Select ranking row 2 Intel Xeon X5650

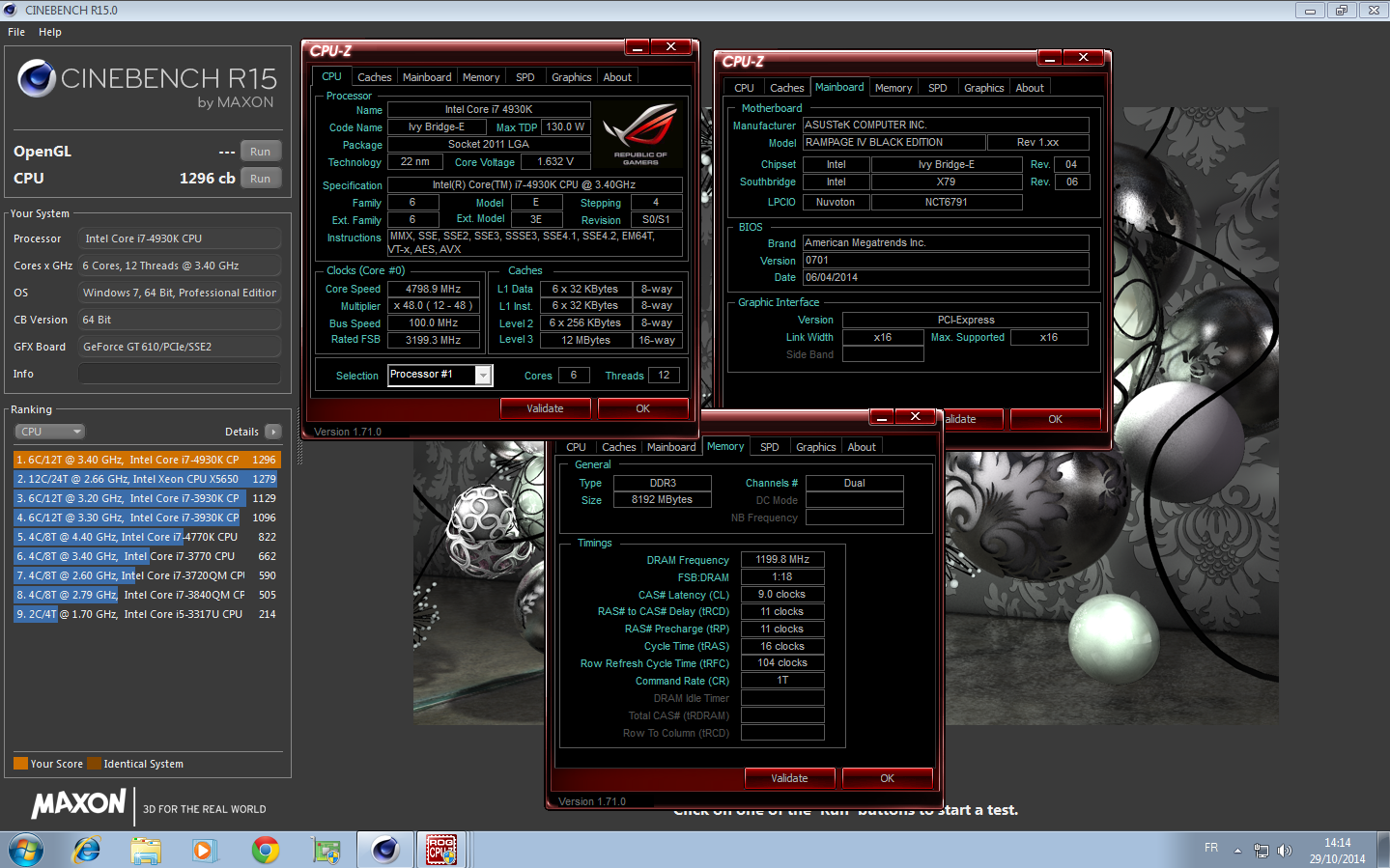pos(147,479)
